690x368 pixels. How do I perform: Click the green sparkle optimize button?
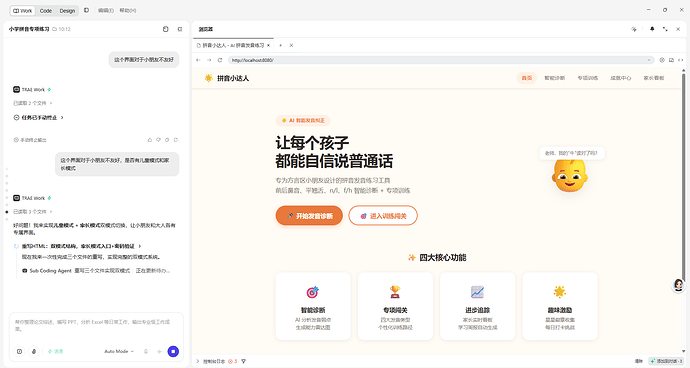click(x=55, y=351)
